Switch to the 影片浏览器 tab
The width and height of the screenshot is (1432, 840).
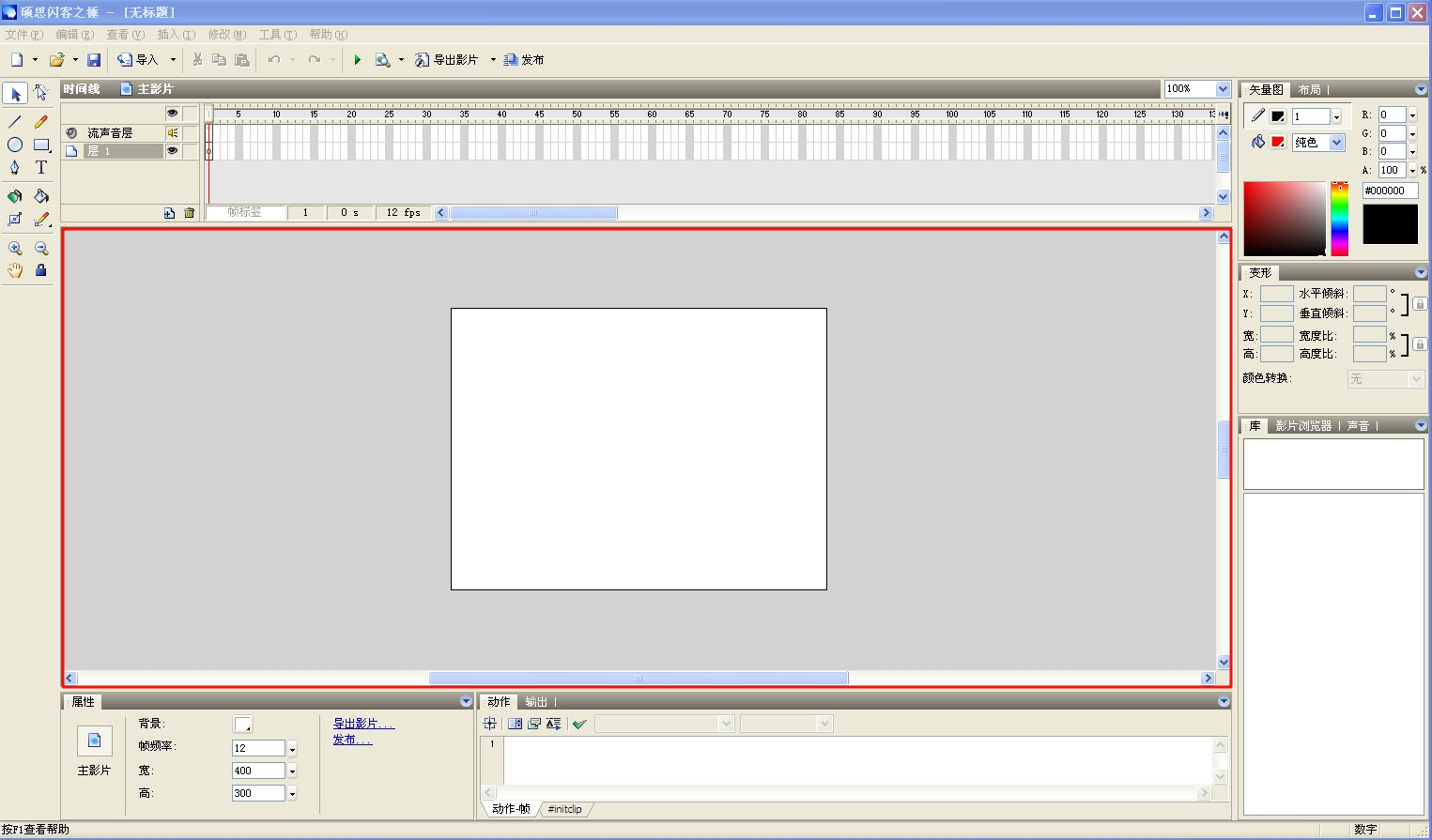click(x=1303, y=426)
